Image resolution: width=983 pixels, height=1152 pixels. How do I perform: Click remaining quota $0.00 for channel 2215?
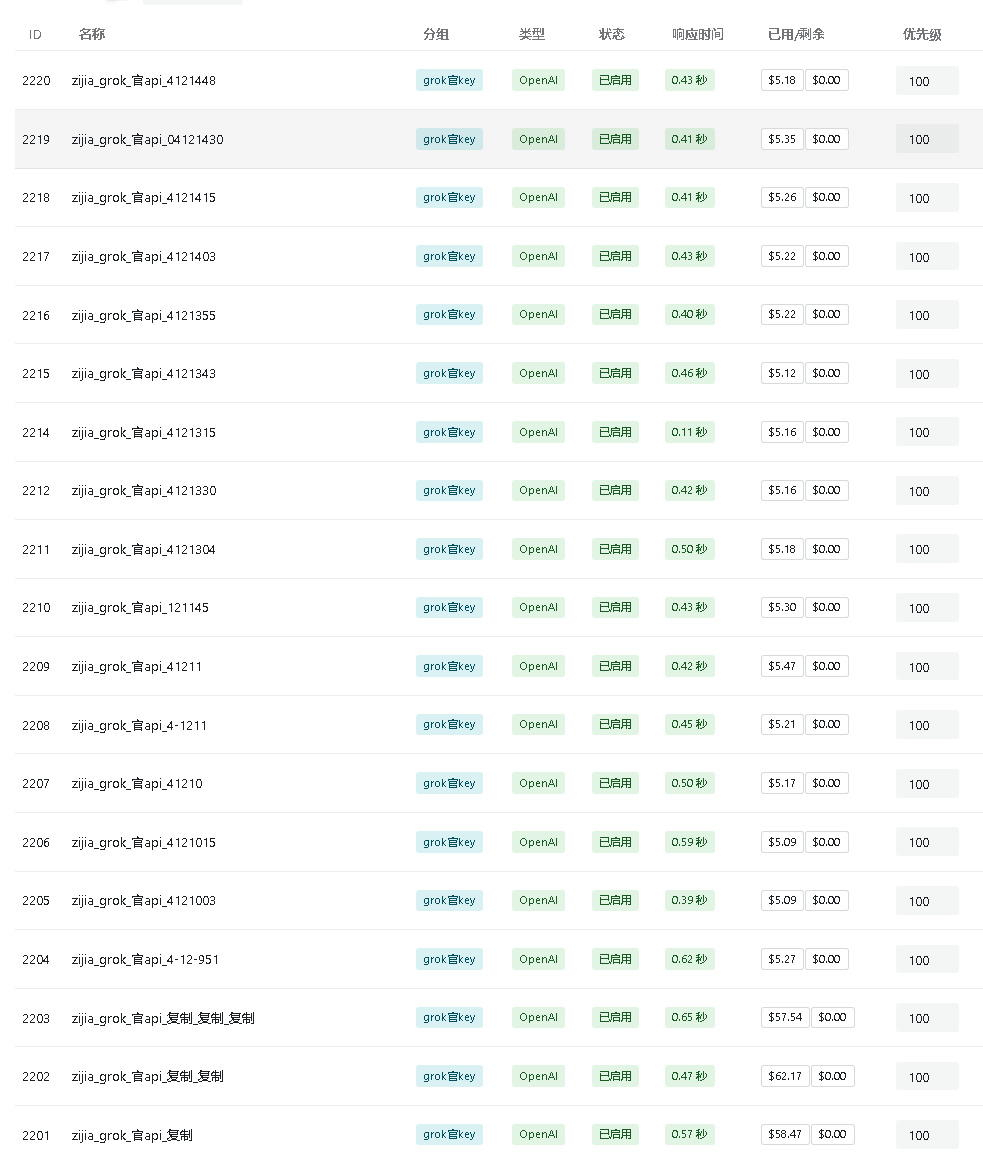pos(827,373)
